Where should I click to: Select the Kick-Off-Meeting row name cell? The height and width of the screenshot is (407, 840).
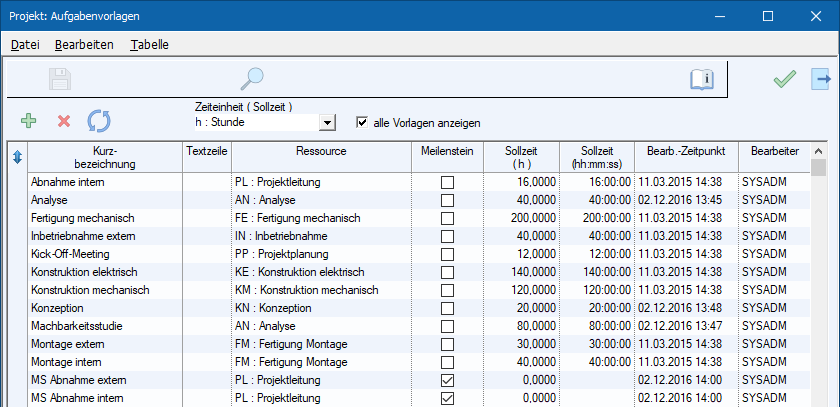coord(104,255)
